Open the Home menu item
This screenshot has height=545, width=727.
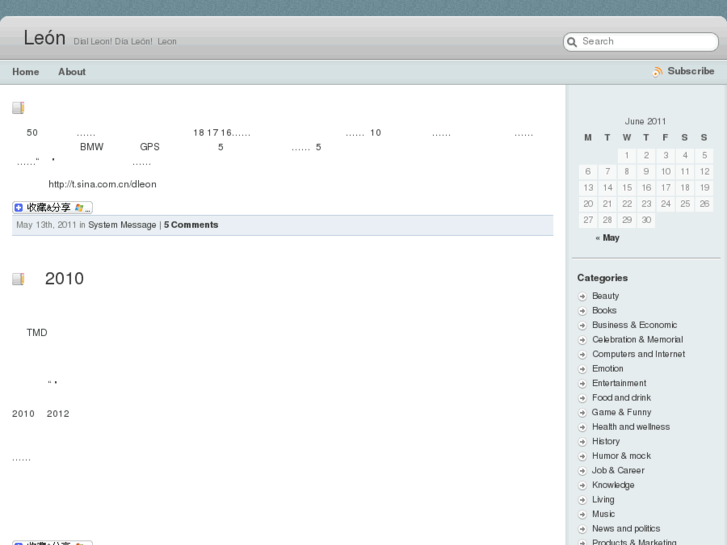click(26, 72)
